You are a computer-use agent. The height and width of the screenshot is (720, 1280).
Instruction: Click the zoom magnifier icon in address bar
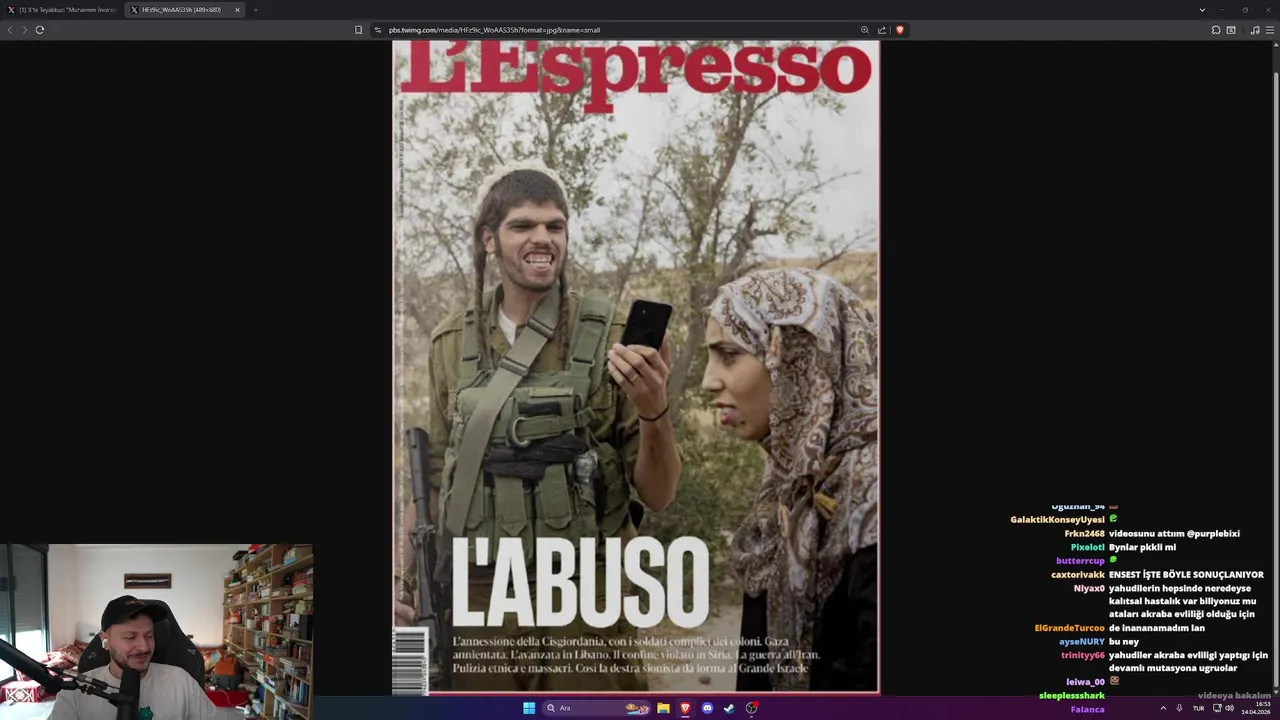tap(865, 30)
